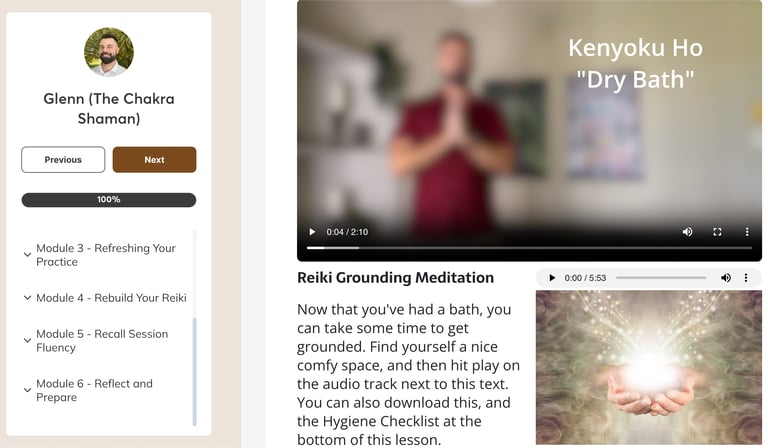Play the Kenyoku Ho Dry Bath video
The image size is (768, 448).
point(312,232)
